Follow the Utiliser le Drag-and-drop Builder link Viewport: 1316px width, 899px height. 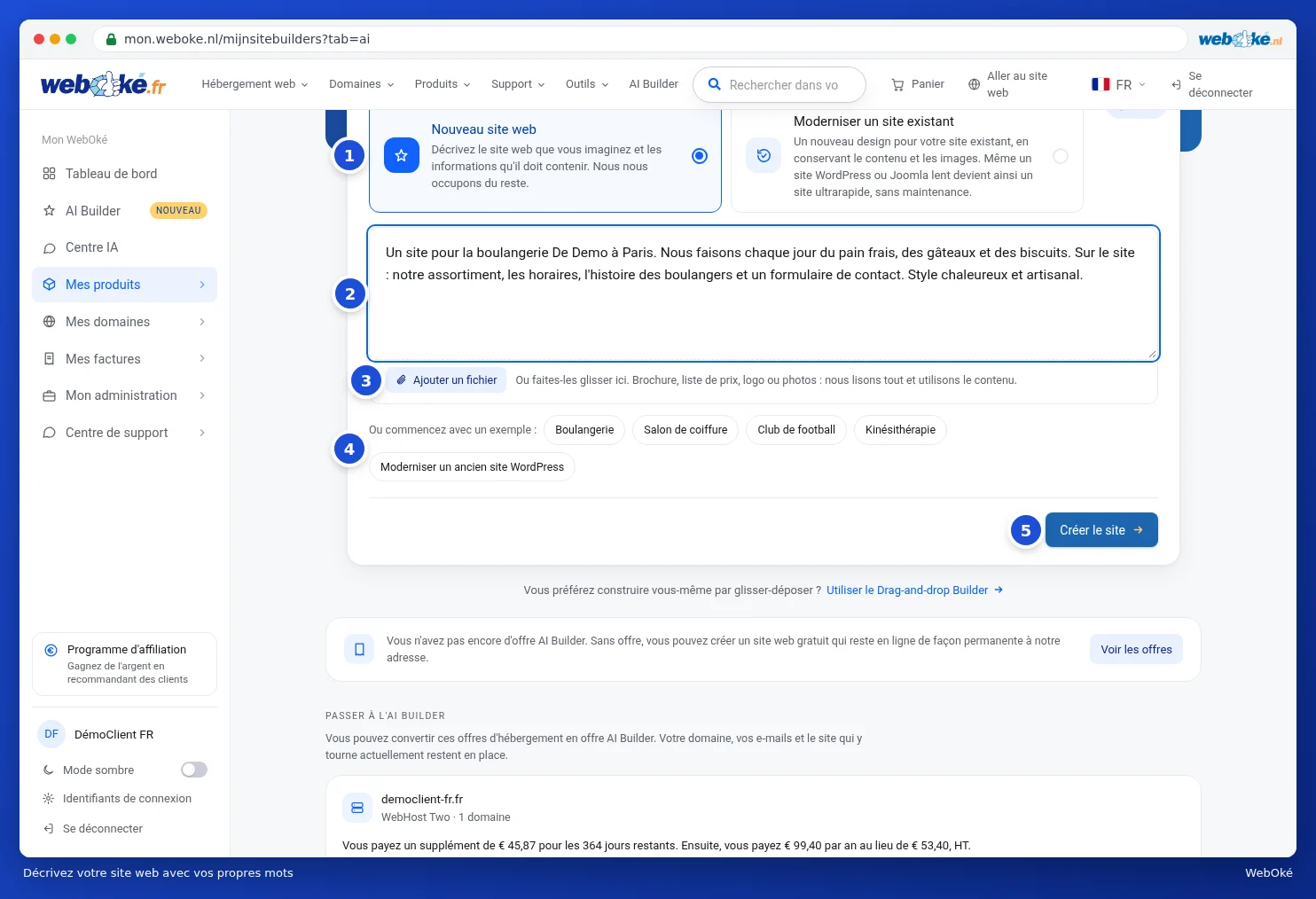pos(914,590)
